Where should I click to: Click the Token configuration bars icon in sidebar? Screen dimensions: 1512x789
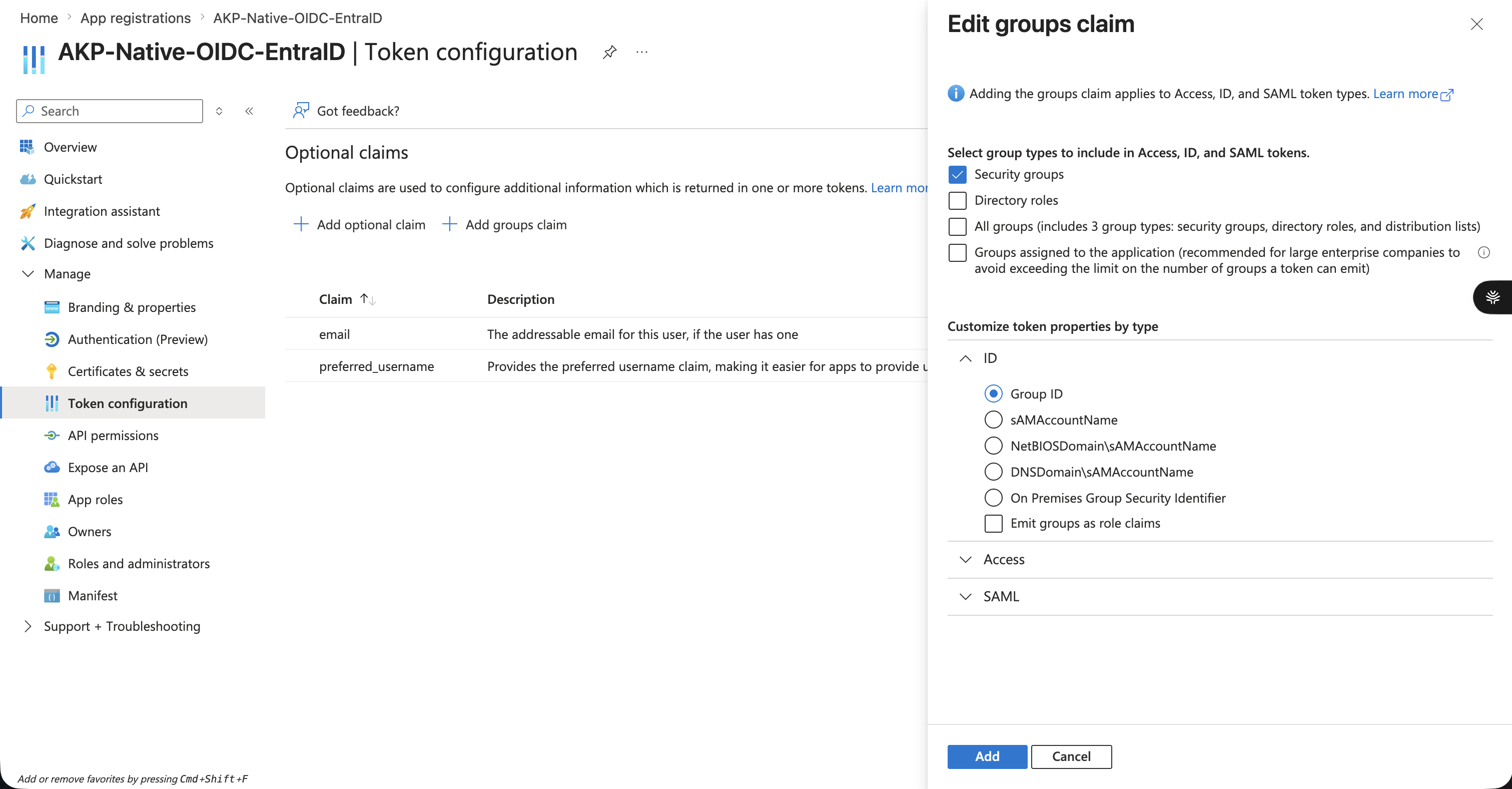coord(52,403)
